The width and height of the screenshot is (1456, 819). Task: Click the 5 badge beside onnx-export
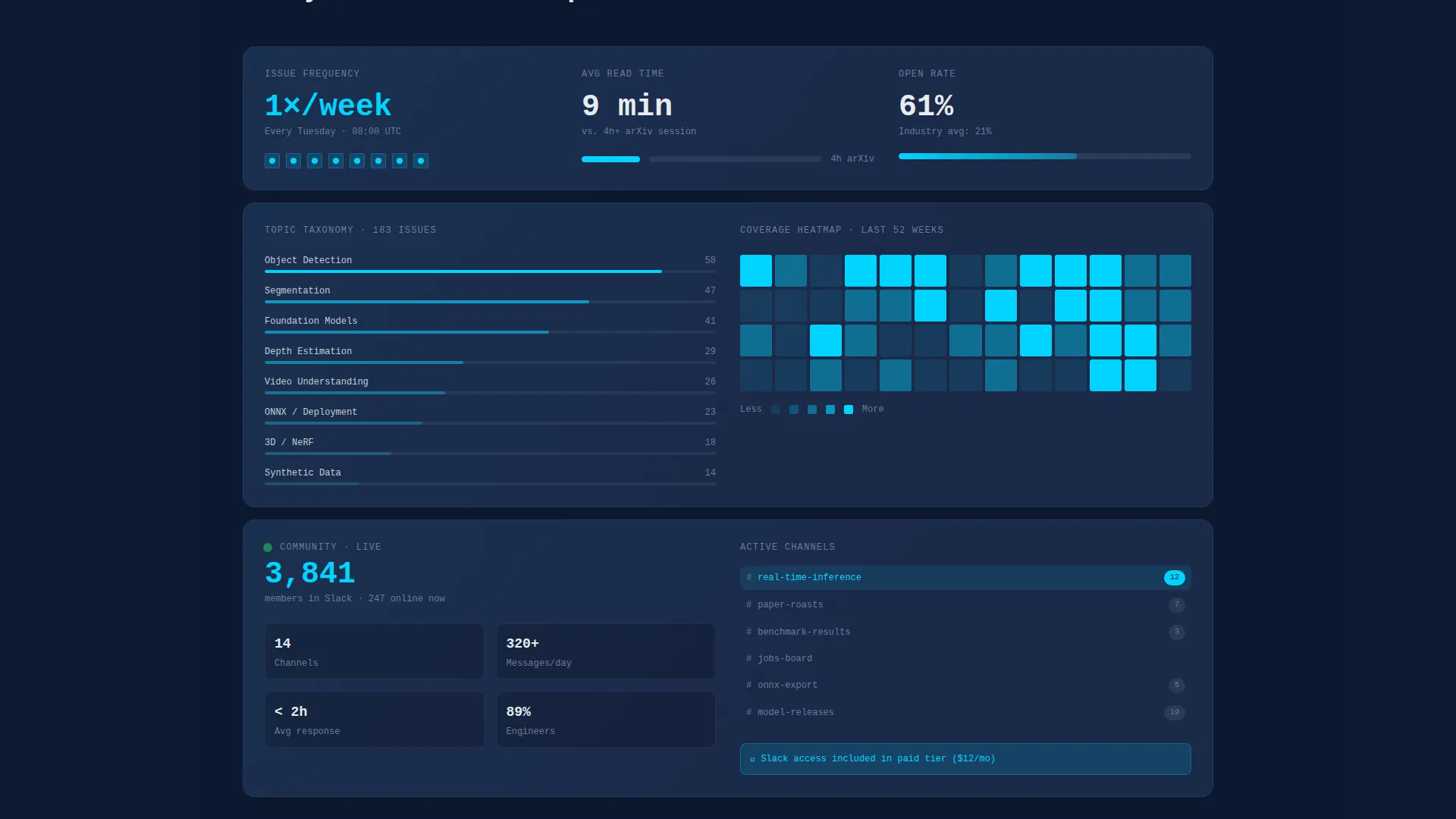pos(1176,686)
